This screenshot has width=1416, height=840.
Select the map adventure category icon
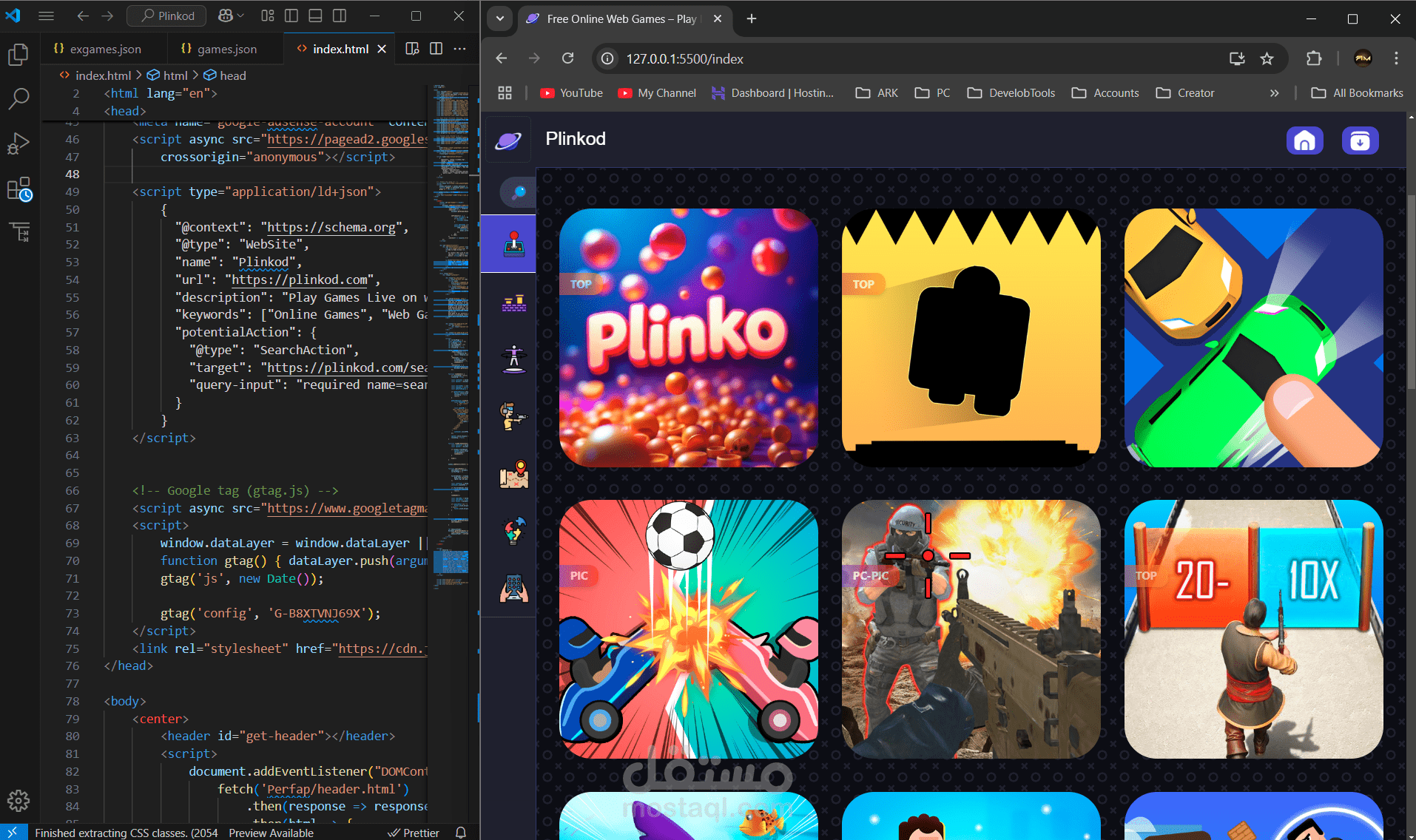(x=513, y=474)
